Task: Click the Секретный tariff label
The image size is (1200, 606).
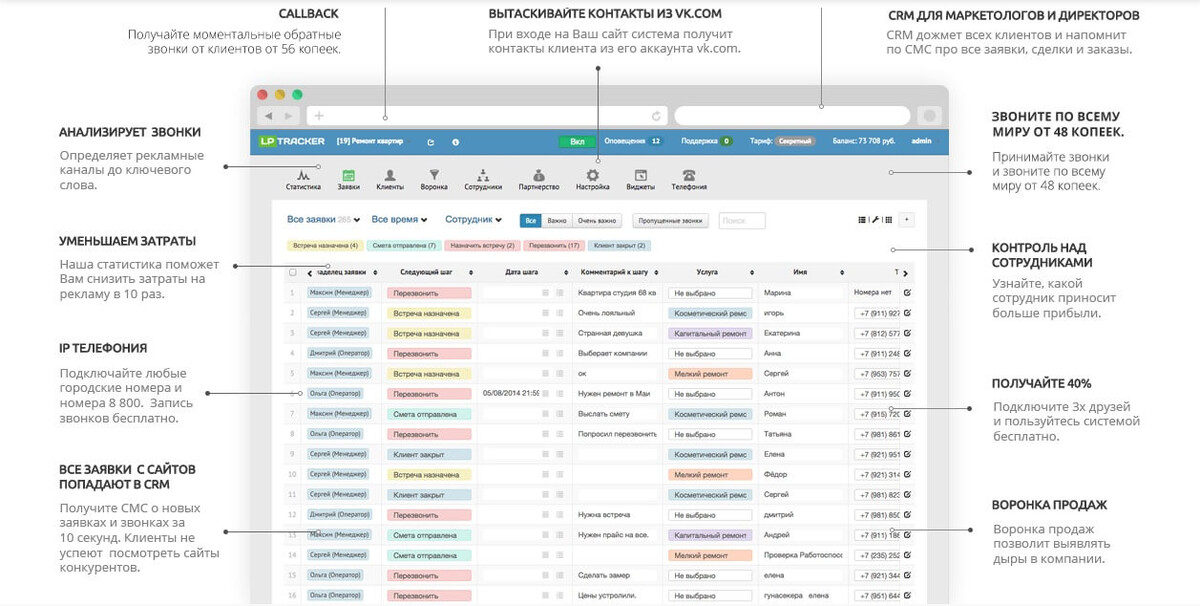Action: pos(797,142)
